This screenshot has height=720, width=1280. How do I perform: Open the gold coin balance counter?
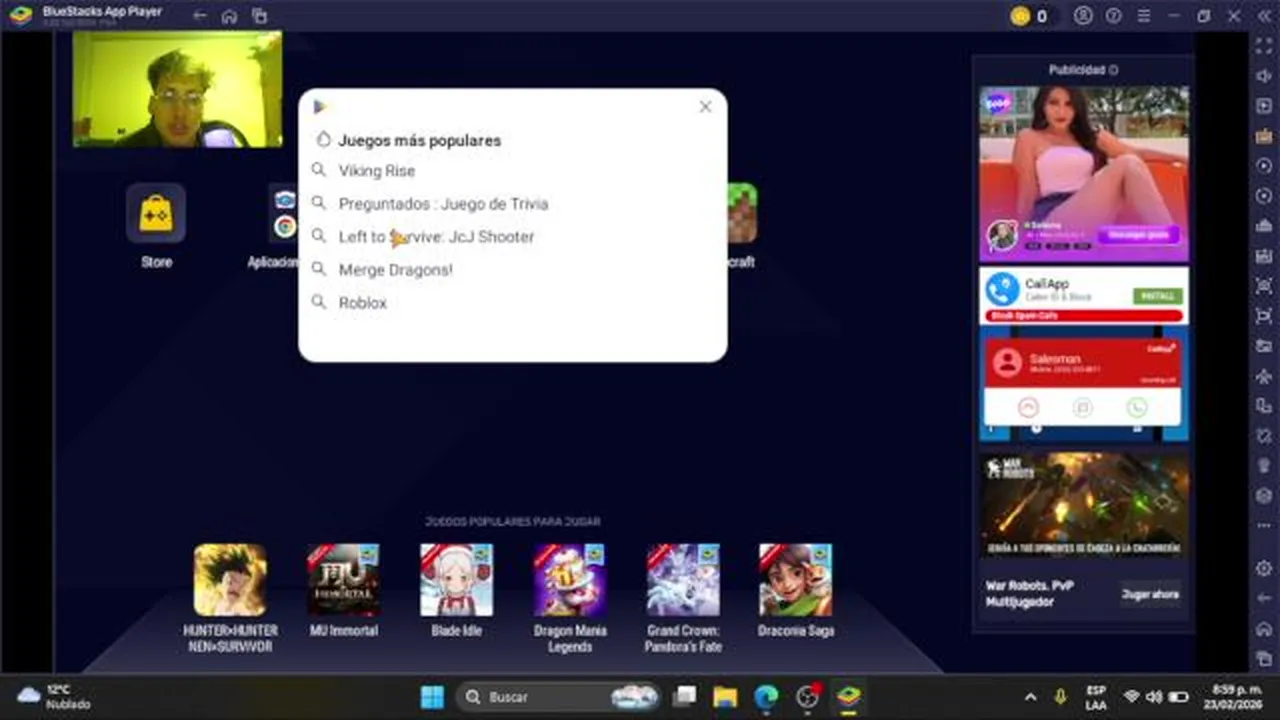coord(1030,16)
